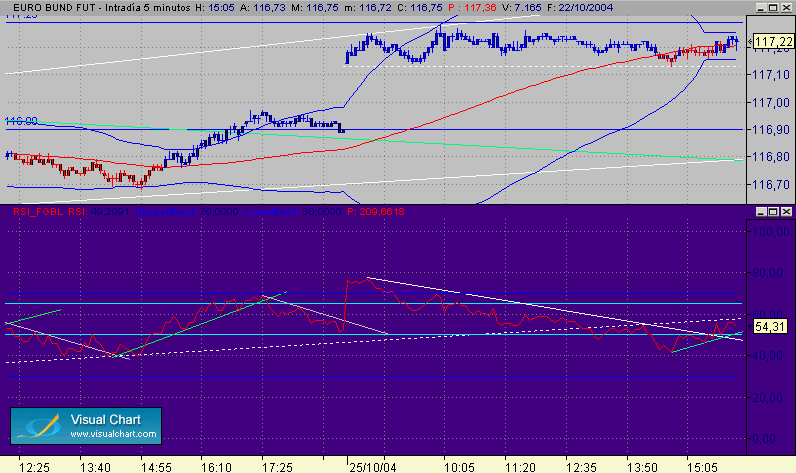Click the red 'RSI_FGBL' indicator name

pos(39,212)
